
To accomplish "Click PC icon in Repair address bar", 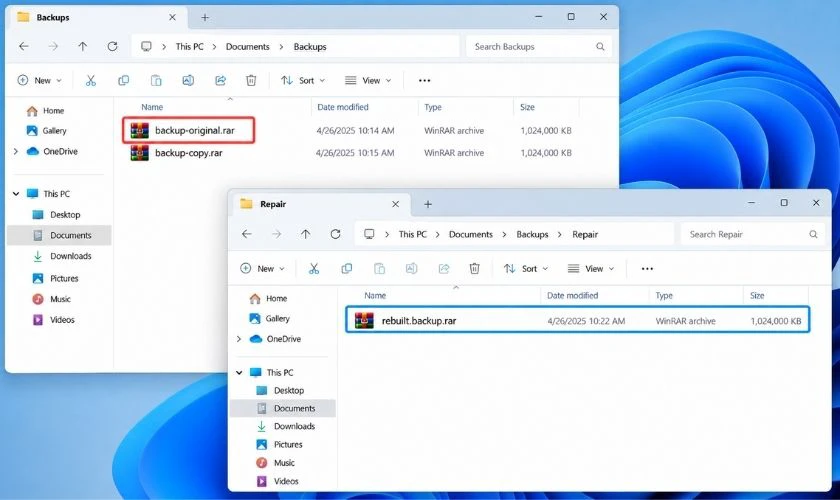I will click(x=369, y=234).
